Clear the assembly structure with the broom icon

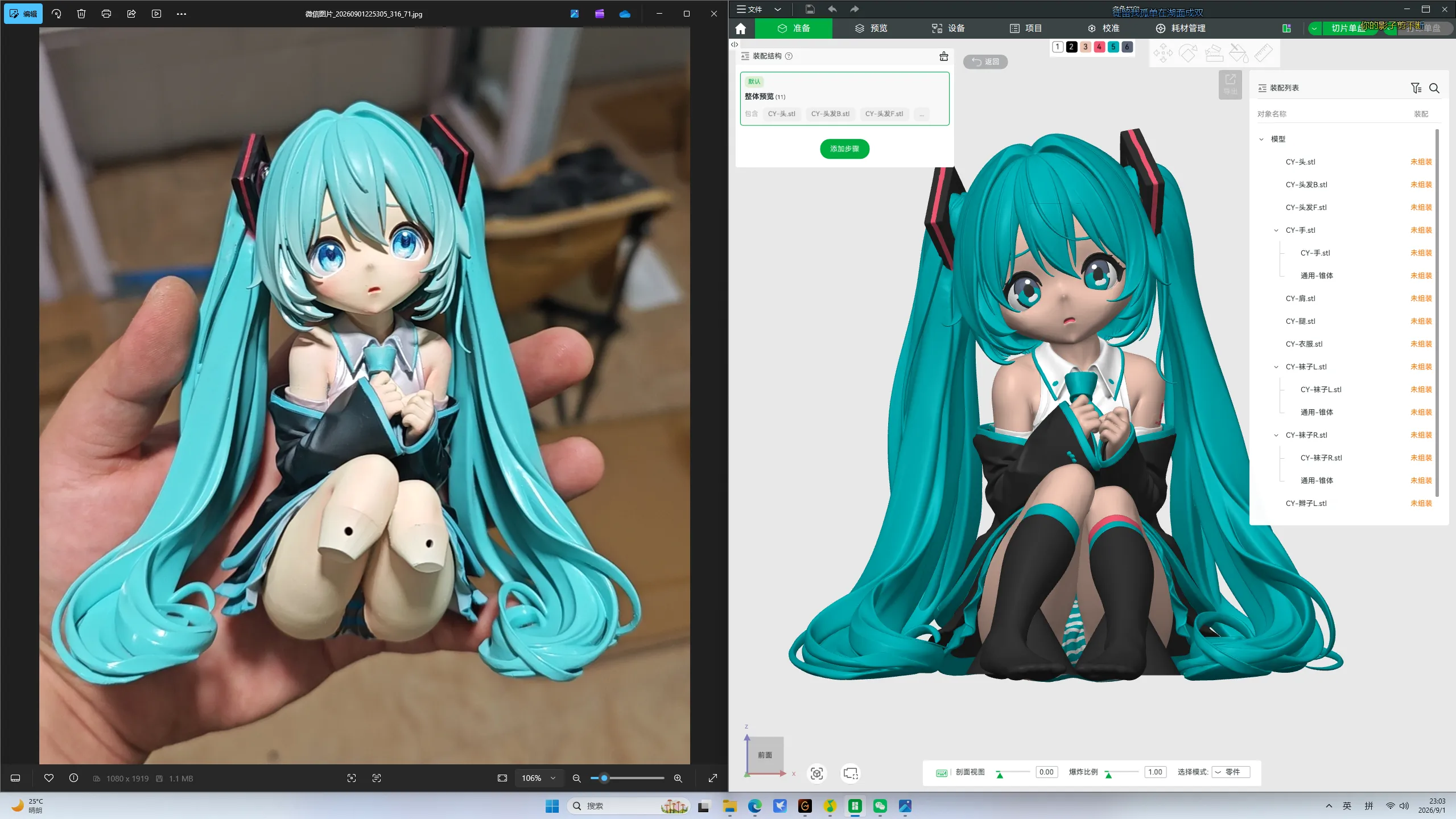pyautogui.click(x=944, y=56)
